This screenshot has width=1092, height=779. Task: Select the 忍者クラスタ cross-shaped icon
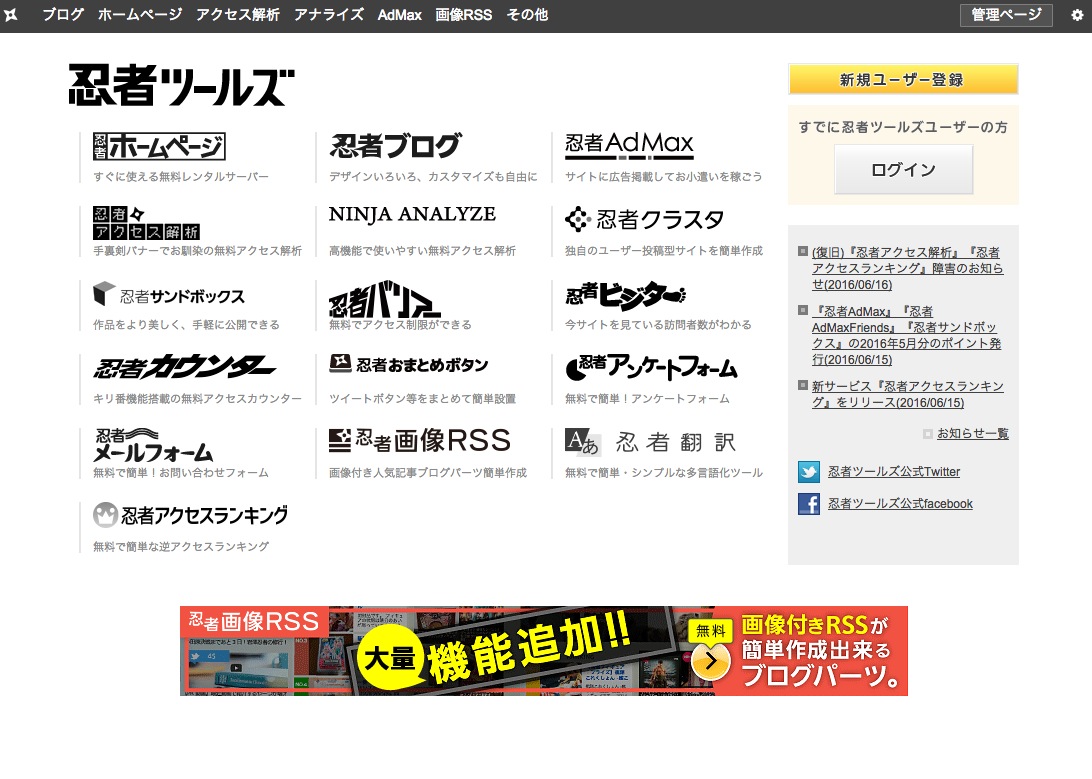[x=578, y=218]
